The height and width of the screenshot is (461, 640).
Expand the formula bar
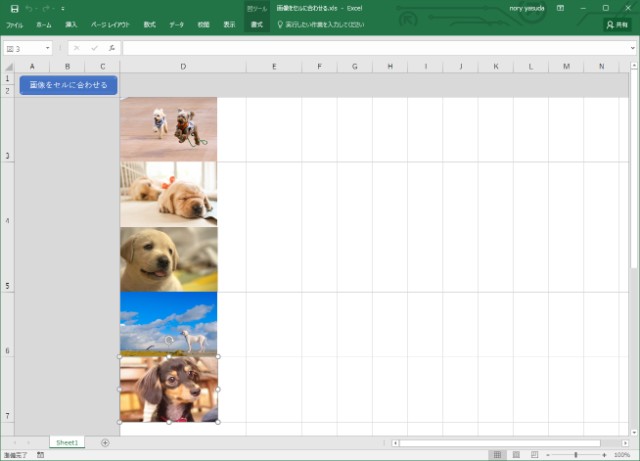coord(631,48)
